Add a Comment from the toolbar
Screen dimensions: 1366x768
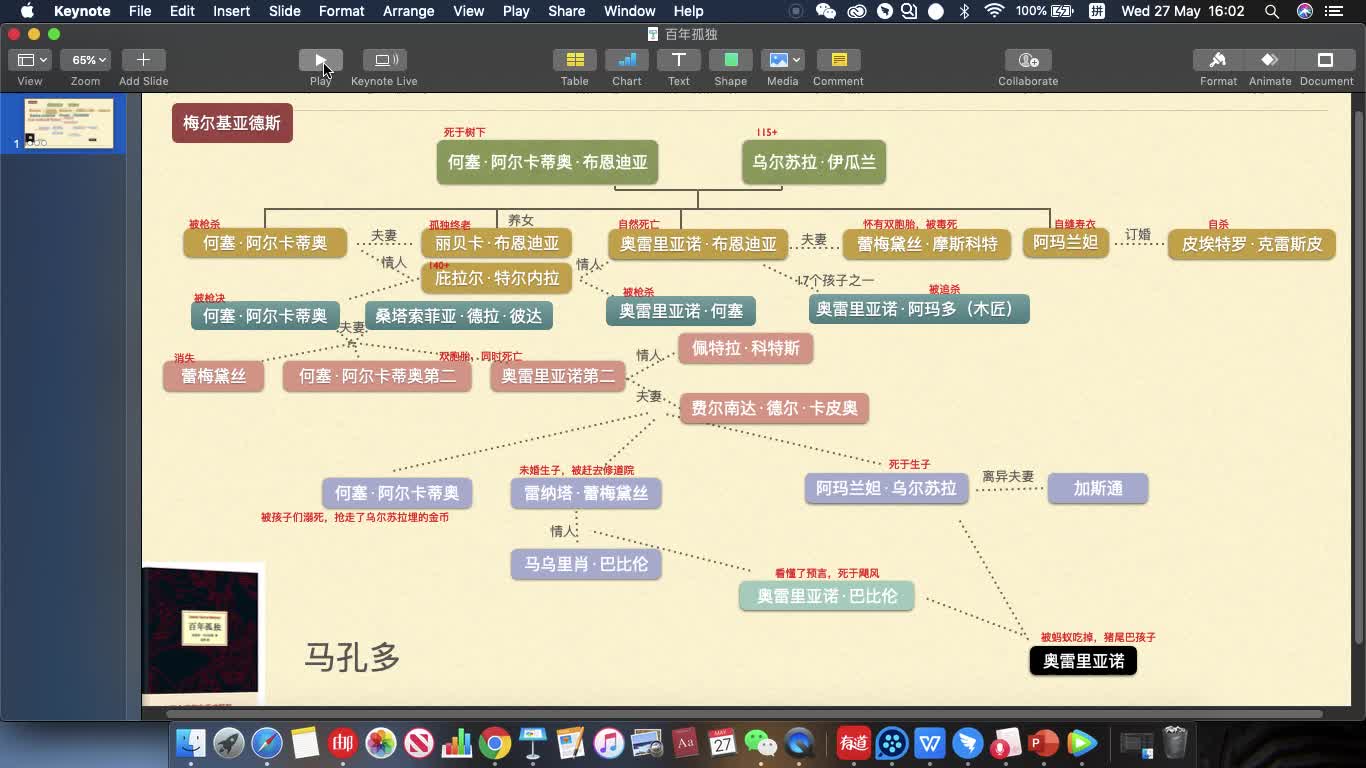coord(838,60)
